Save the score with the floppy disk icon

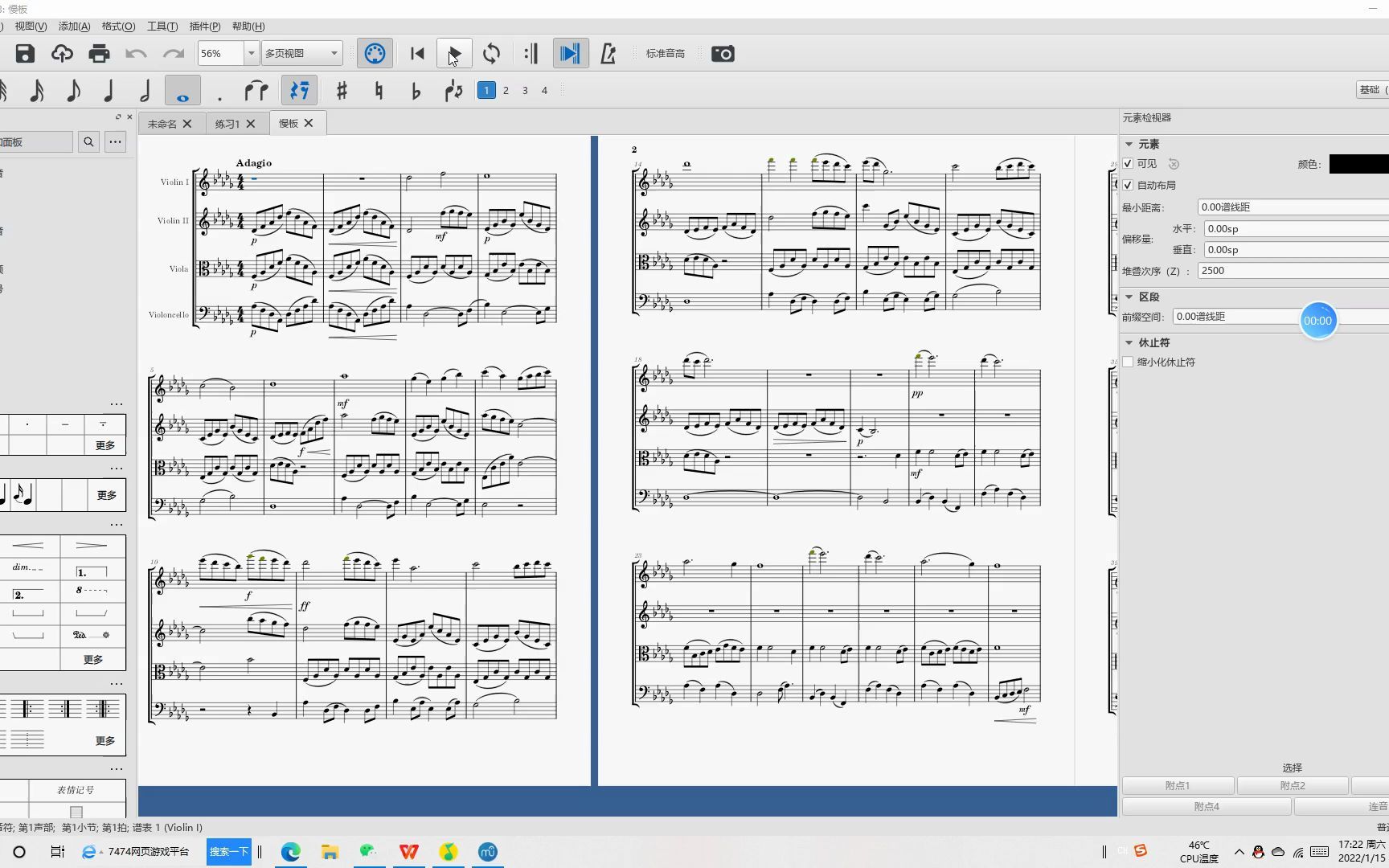(25, 54)
